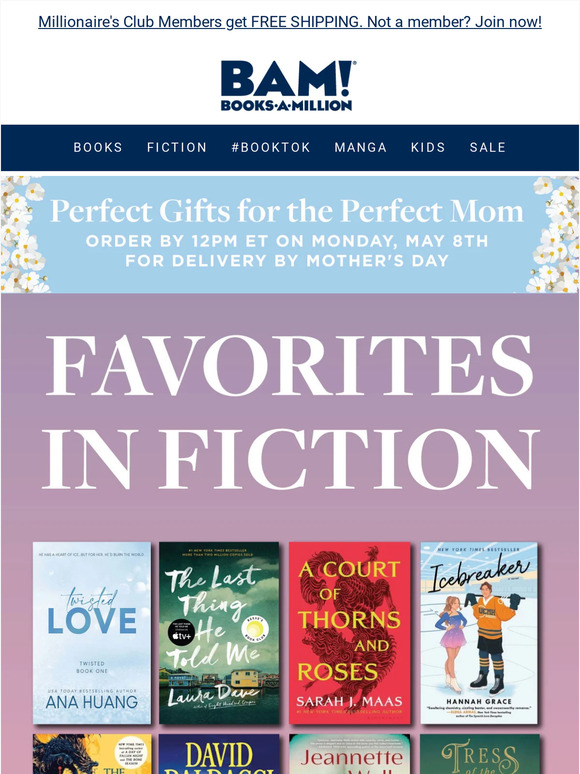Image resolution: width=580 pixels, height=774 pixels.
Task: Click the Favorites in Fiction headline
Action: (290, 411)
